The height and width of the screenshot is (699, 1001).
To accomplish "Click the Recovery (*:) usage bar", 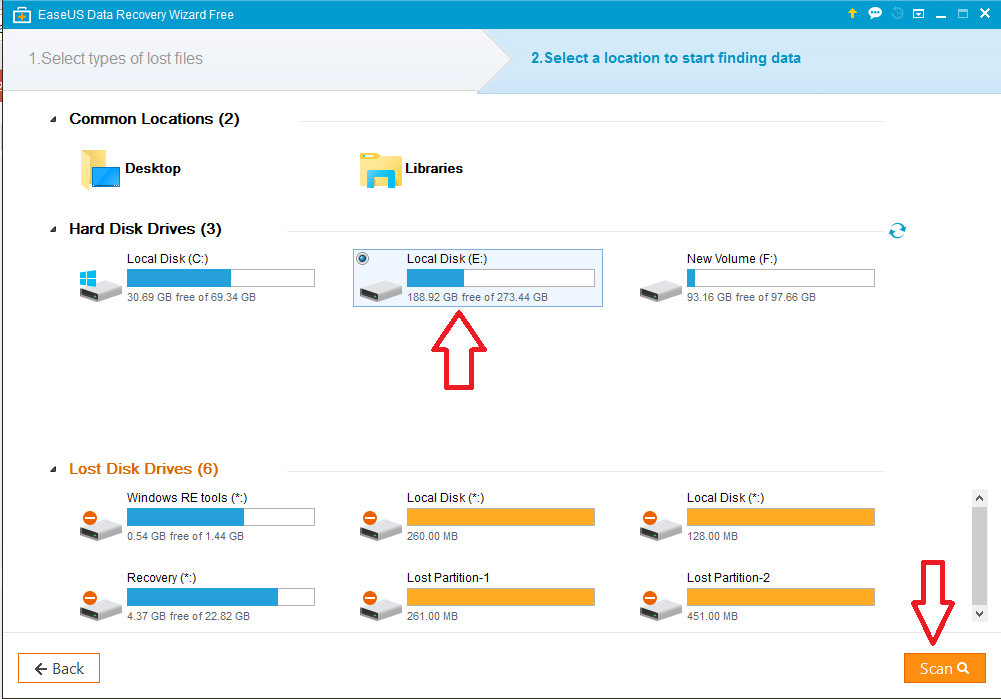I will click(221, 597).
